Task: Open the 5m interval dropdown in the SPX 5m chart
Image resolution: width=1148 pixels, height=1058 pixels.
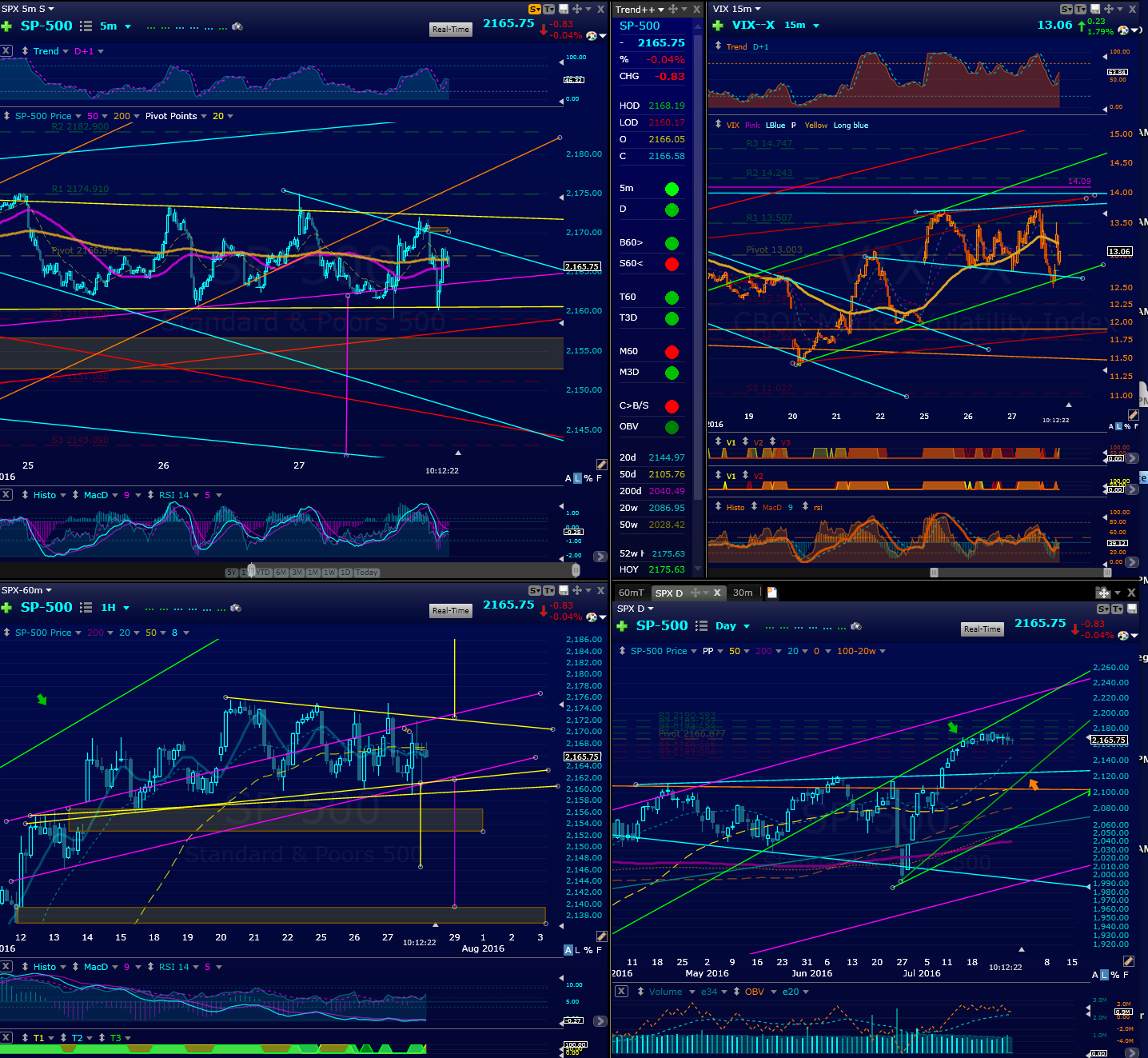Action: 128,26
